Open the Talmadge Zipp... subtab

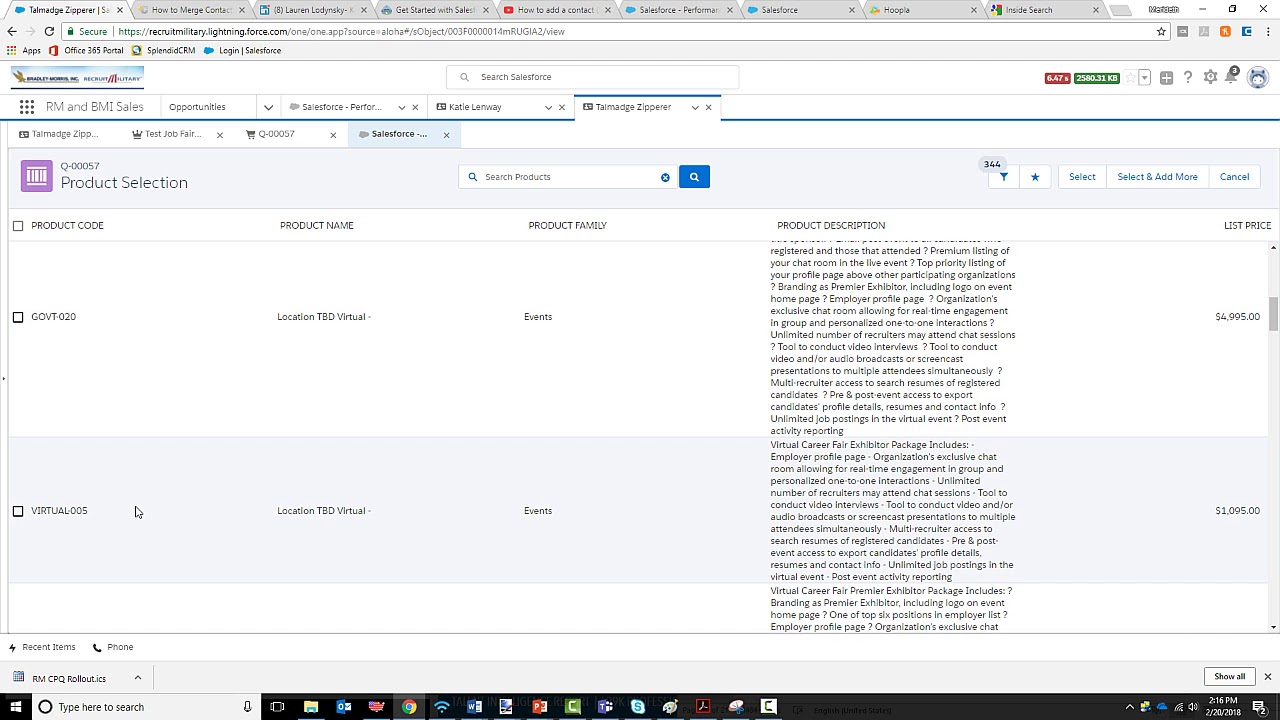tap(64, 134)
